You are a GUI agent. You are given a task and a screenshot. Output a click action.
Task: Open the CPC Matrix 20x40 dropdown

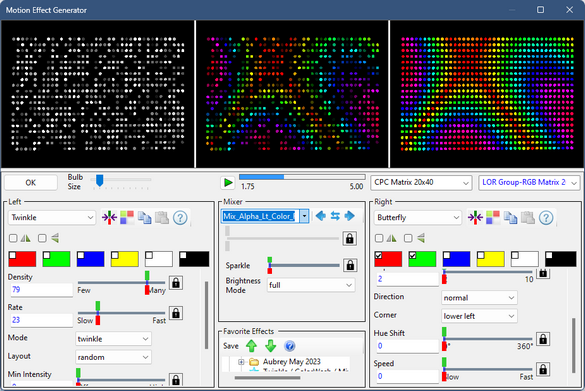coord(421,183)
